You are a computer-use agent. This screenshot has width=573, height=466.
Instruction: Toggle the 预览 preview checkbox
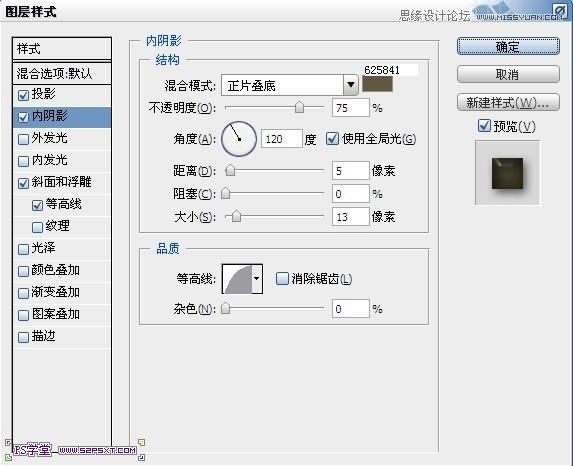pos(484,126)
